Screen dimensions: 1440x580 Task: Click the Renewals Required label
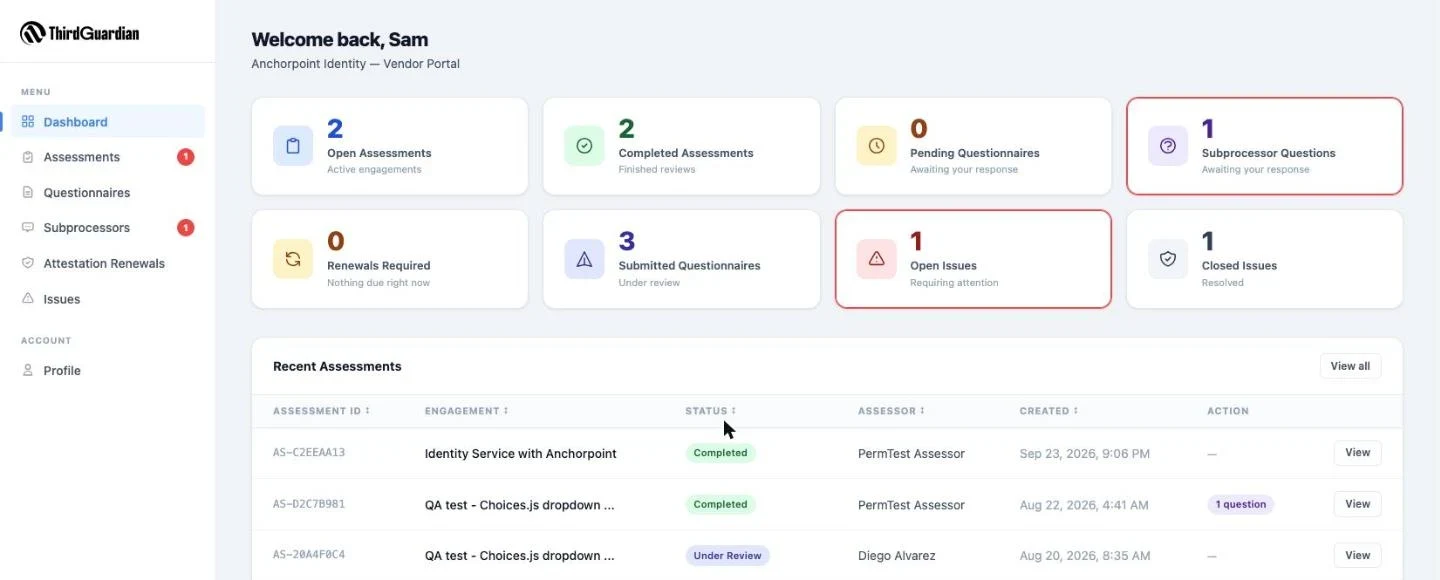(379, 266)
